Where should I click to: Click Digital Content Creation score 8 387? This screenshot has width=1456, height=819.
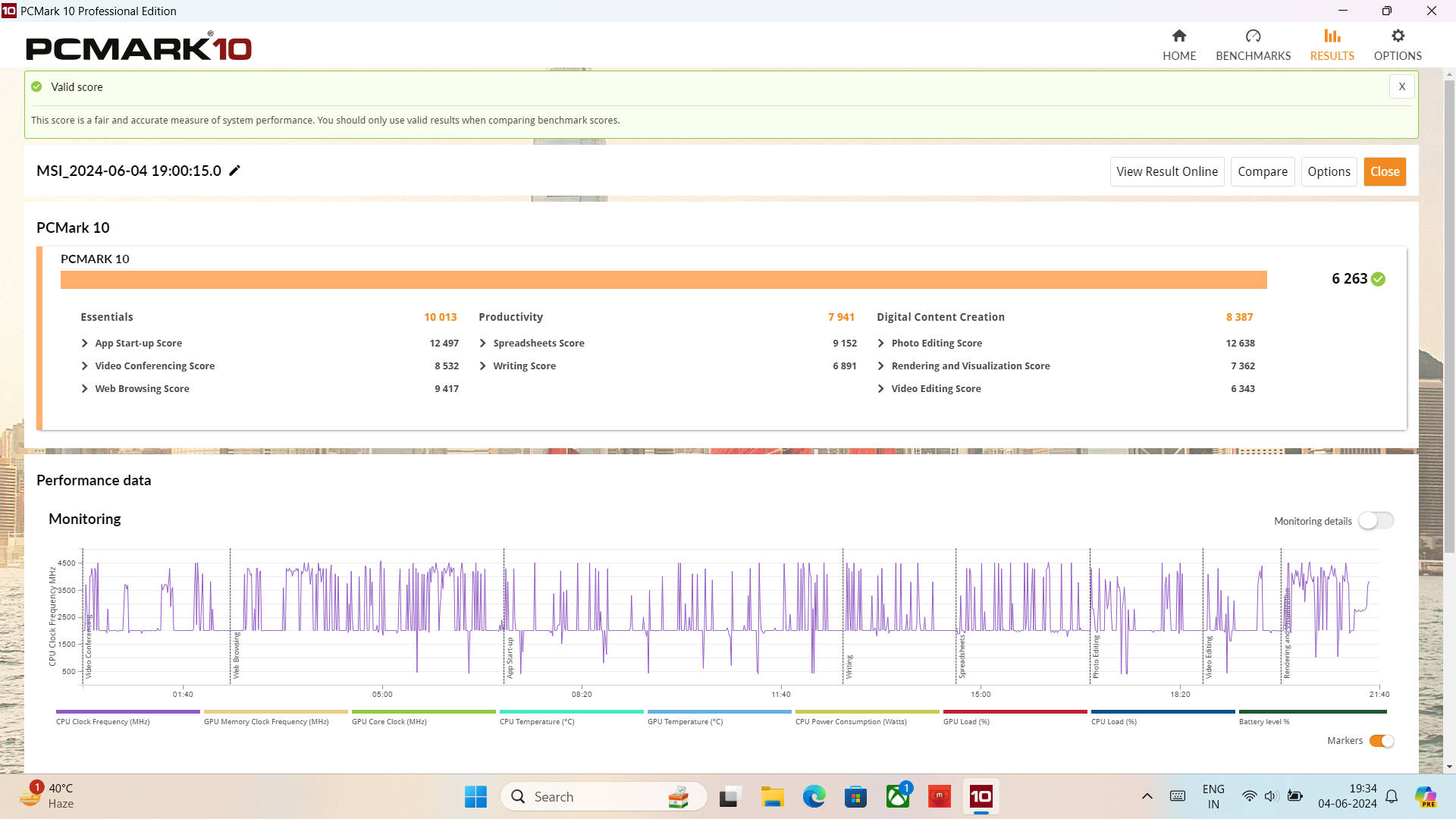[1239, 317]
